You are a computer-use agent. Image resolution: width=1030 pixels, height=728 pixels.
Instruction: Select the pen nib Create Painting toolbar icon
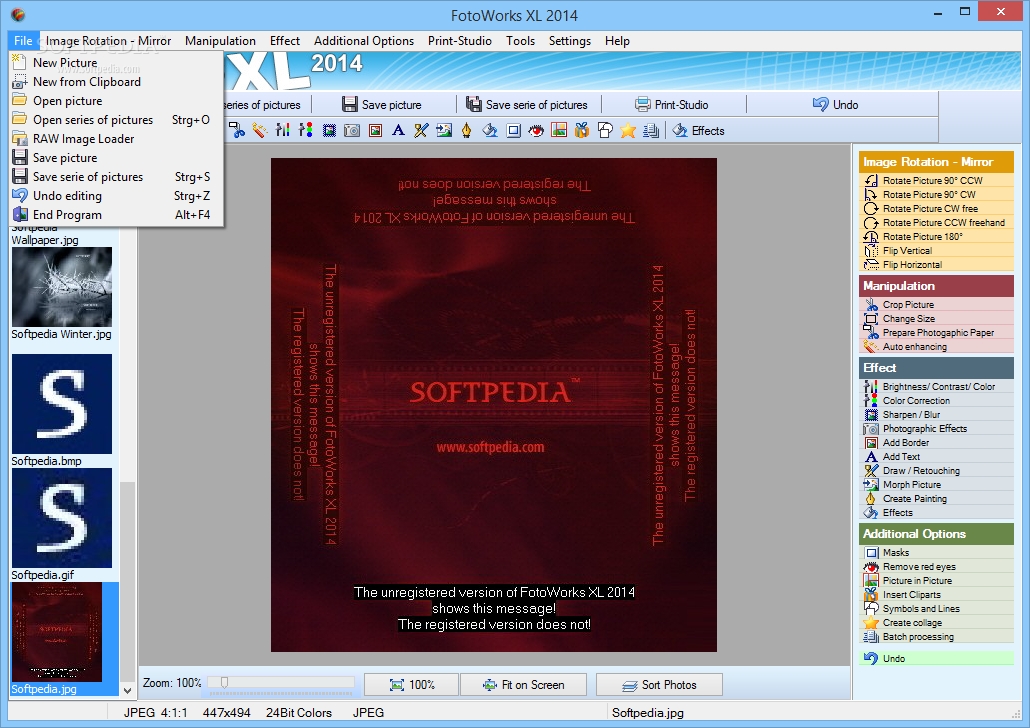[x=466, y=130]
